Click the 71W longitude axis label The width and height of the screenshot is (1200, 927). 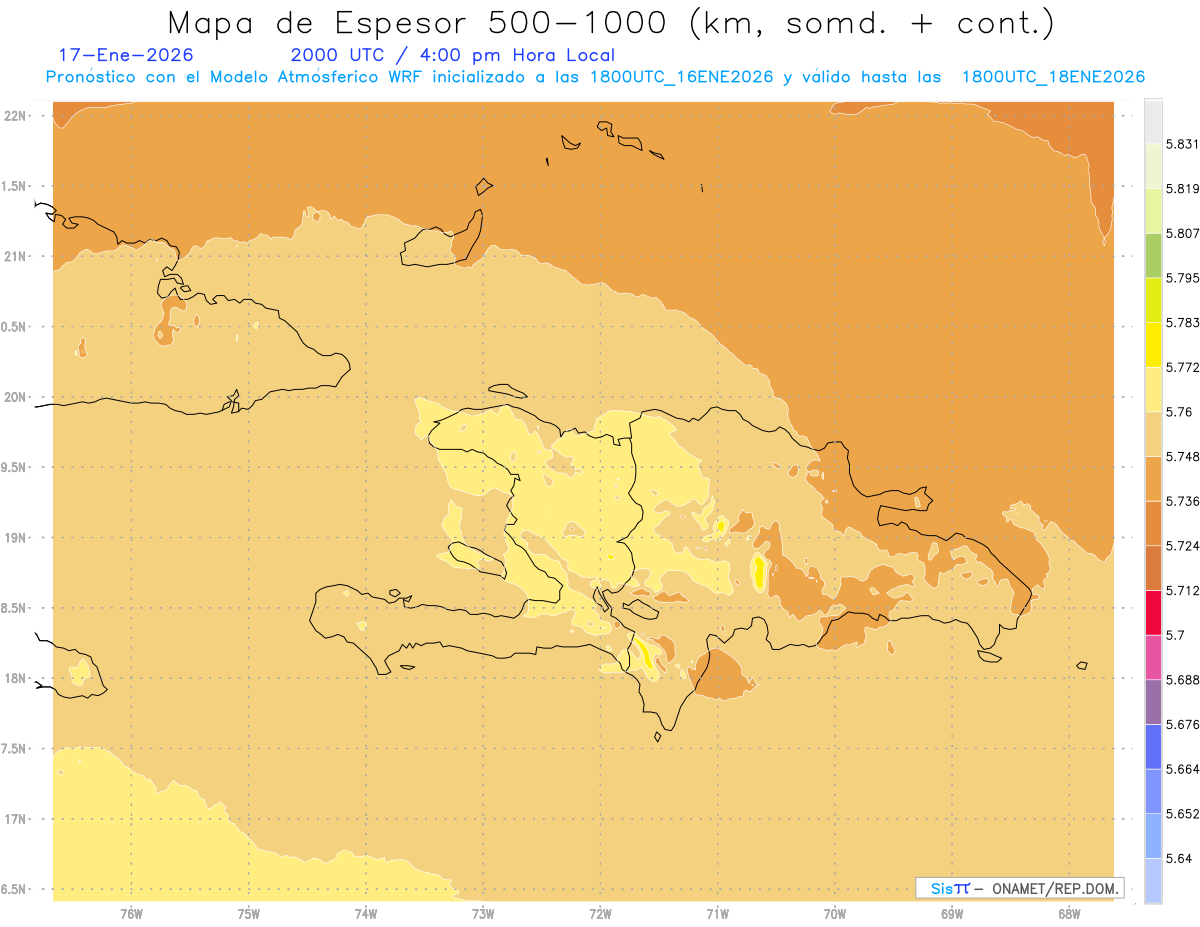(717, 913)
